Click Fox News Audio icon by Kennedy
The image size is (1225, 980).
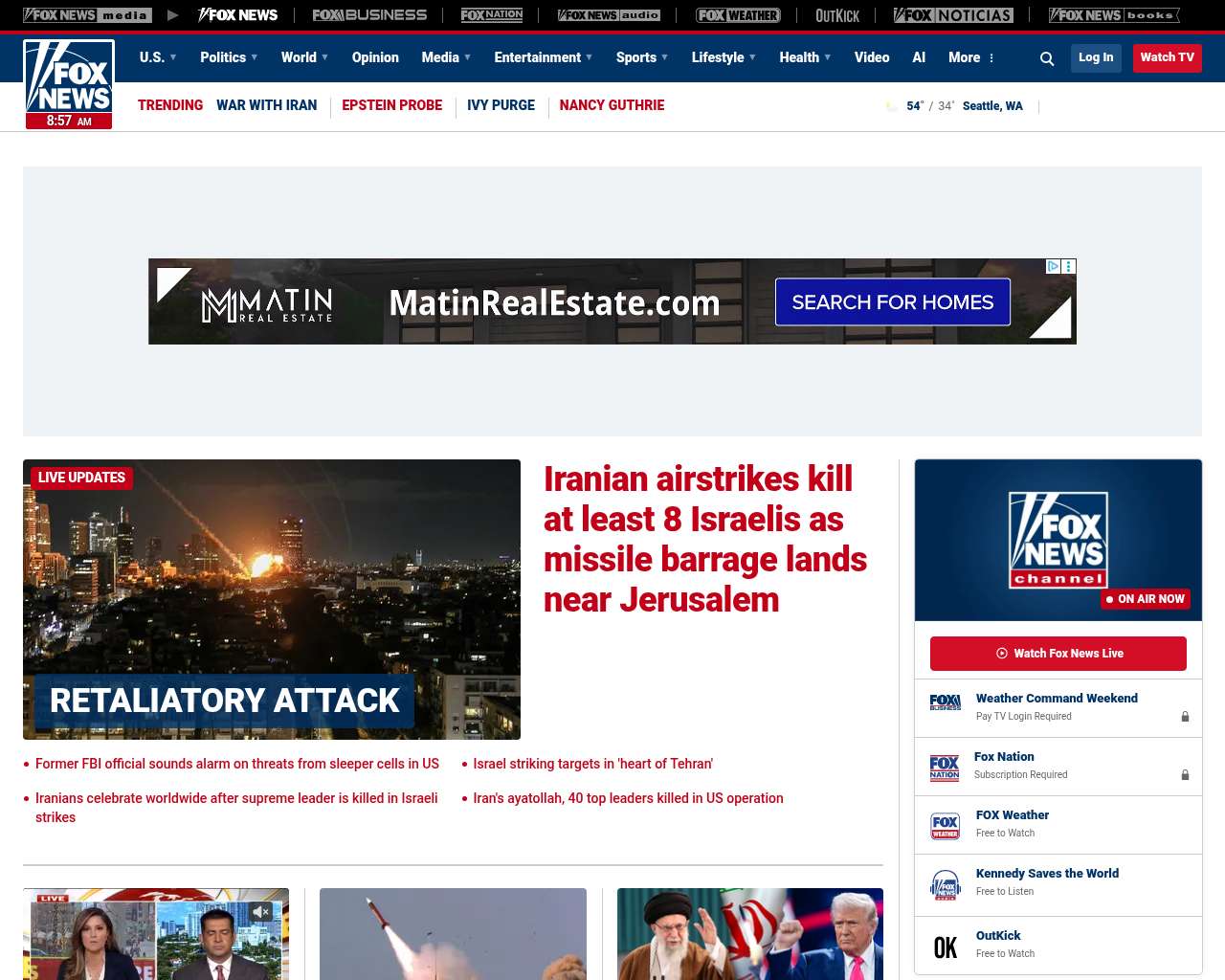click(x=946, y=885)
